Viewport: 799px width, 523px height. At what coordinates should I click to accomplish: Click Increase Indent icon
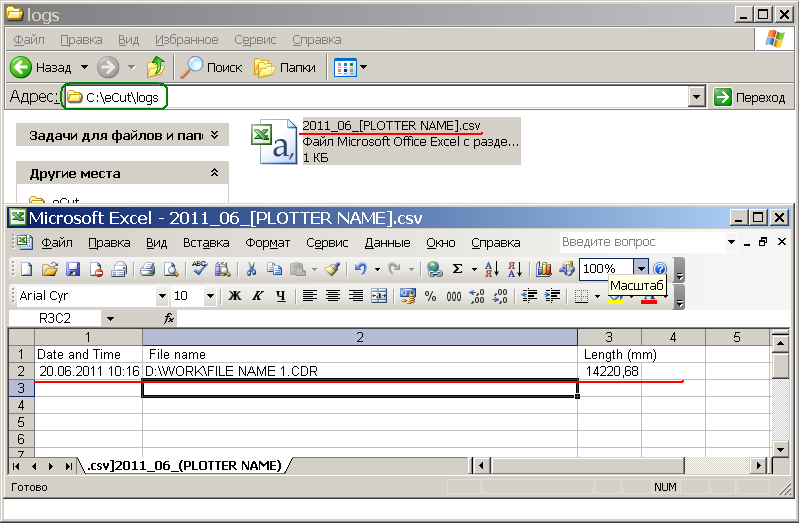tap(552, 296)
